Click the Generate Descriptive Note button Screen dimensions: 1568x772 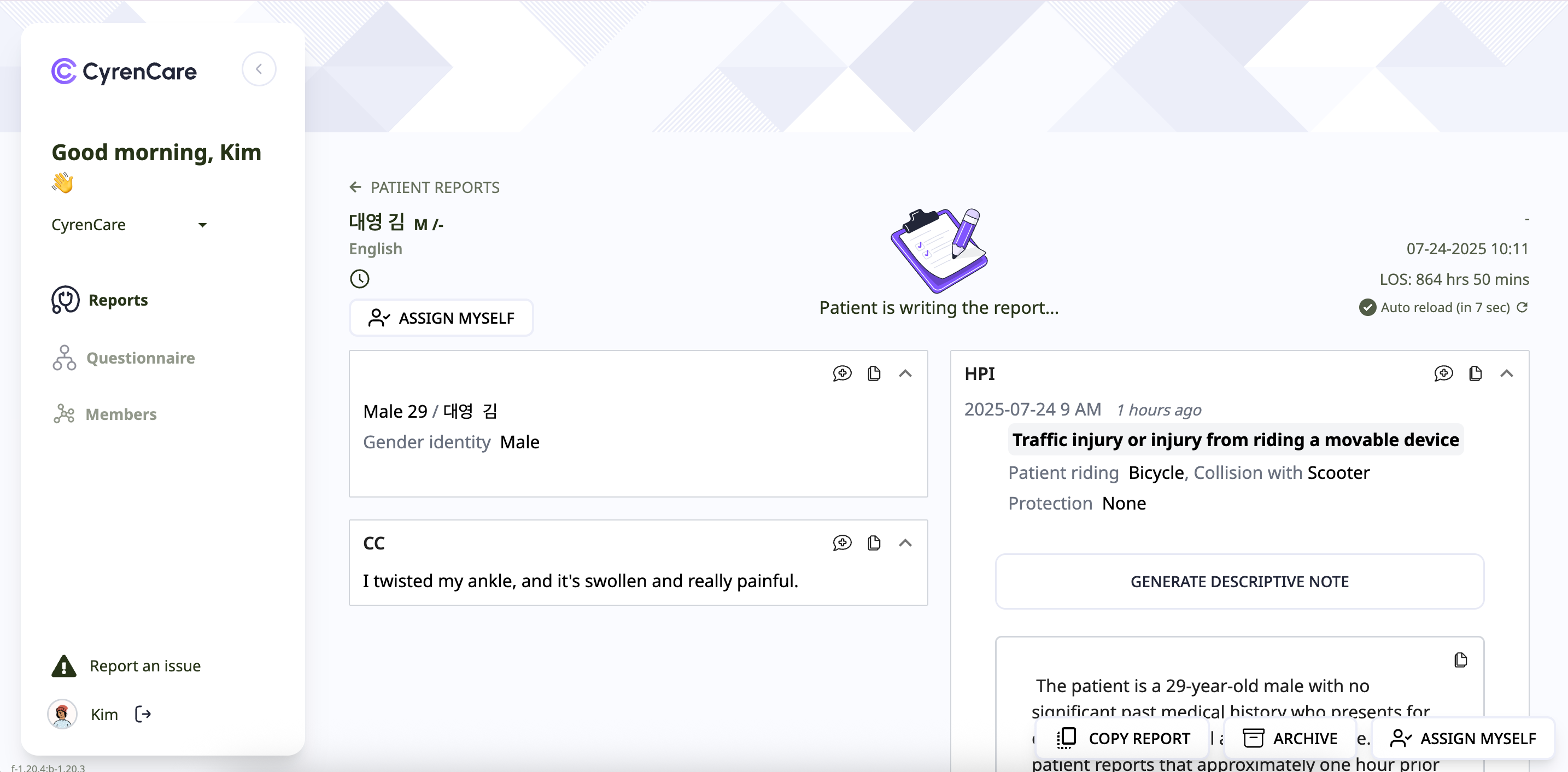[1239, 581]
